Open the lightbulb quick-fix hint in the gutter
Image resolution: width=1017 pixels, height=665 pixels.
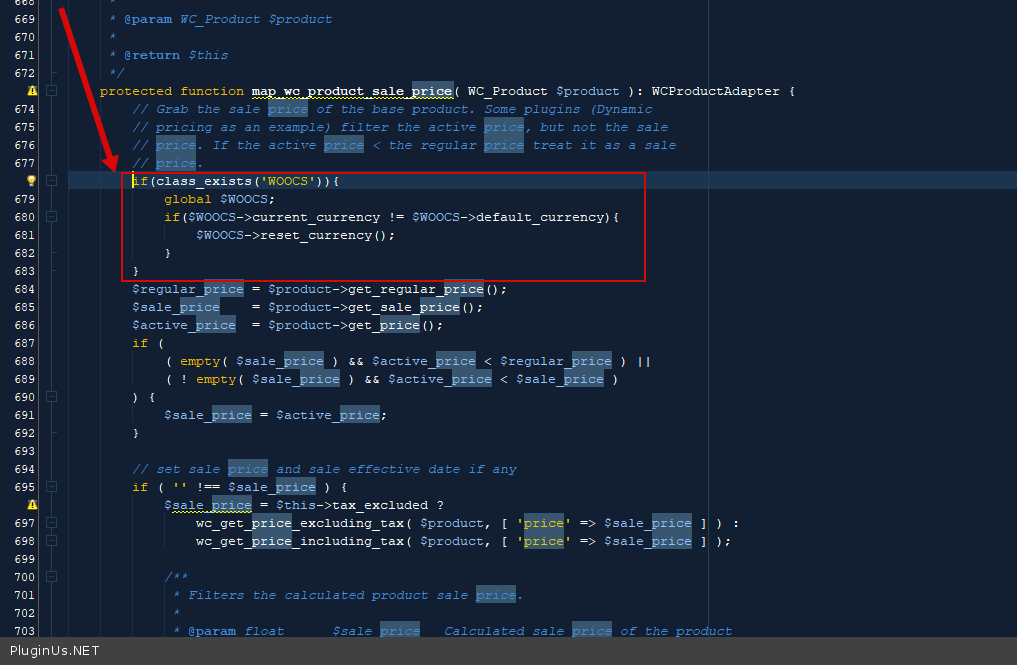click(x=31, y=181)
